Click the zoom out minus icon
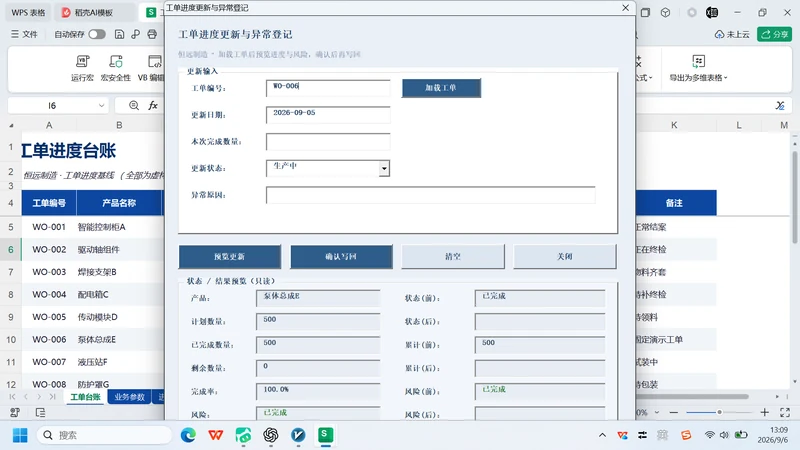The width and height of the screenshot is (800, 450). [673, 412]
